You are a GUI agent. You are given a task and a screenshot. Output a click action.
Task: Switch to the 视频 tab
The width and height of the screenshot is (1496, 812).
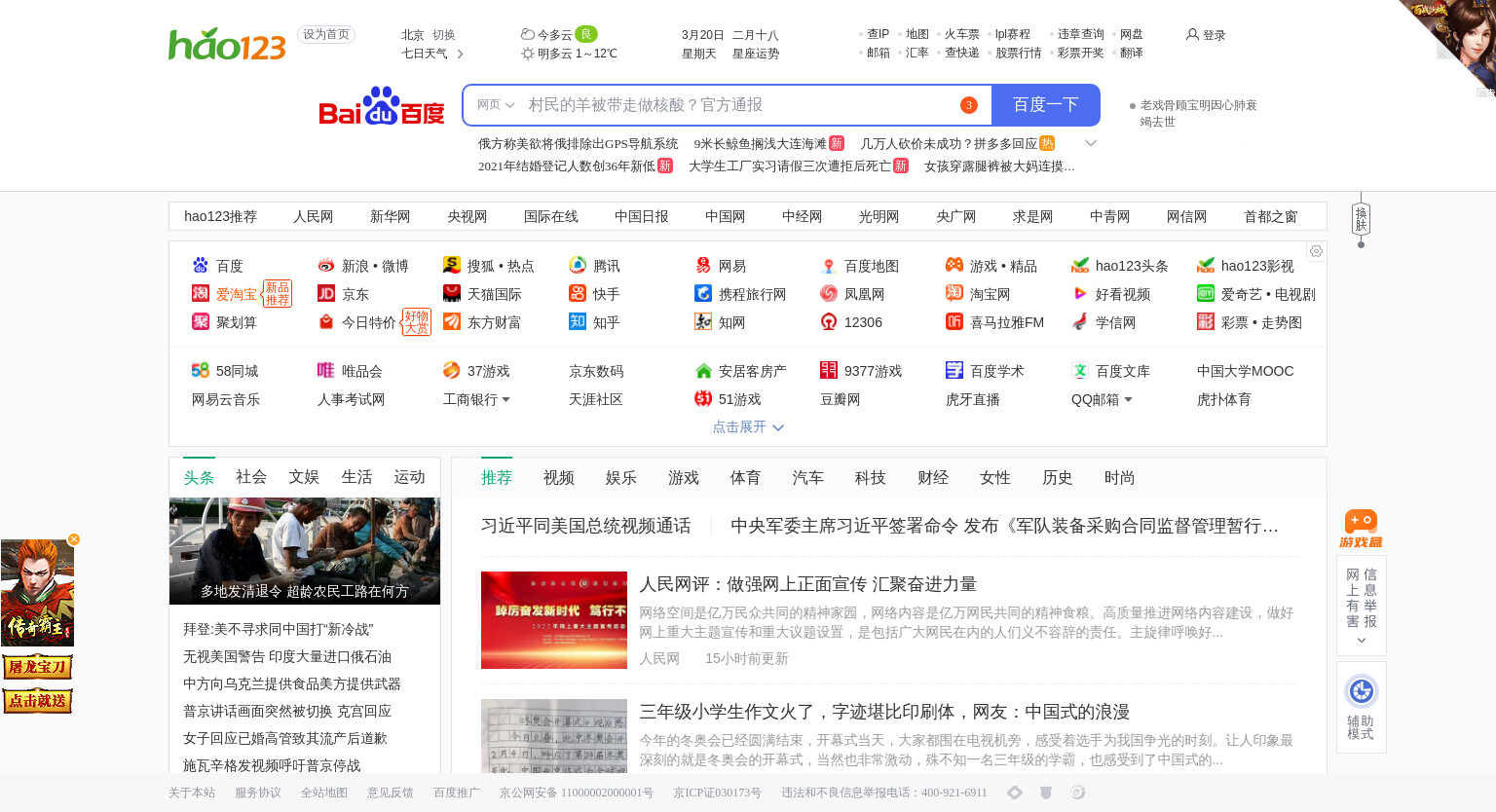pyautogui.click(x=559, y=477)
